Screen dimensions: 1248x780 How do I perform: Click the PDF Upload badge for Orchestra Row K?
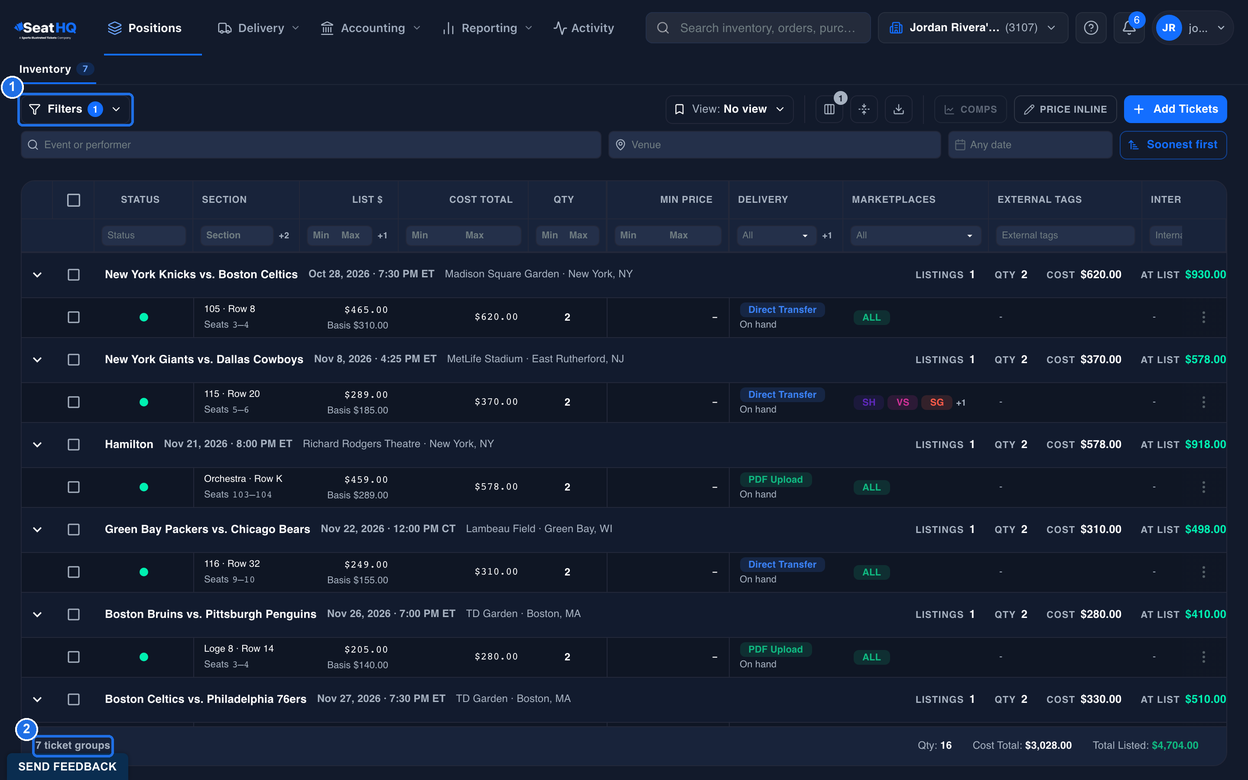[775, 480]
